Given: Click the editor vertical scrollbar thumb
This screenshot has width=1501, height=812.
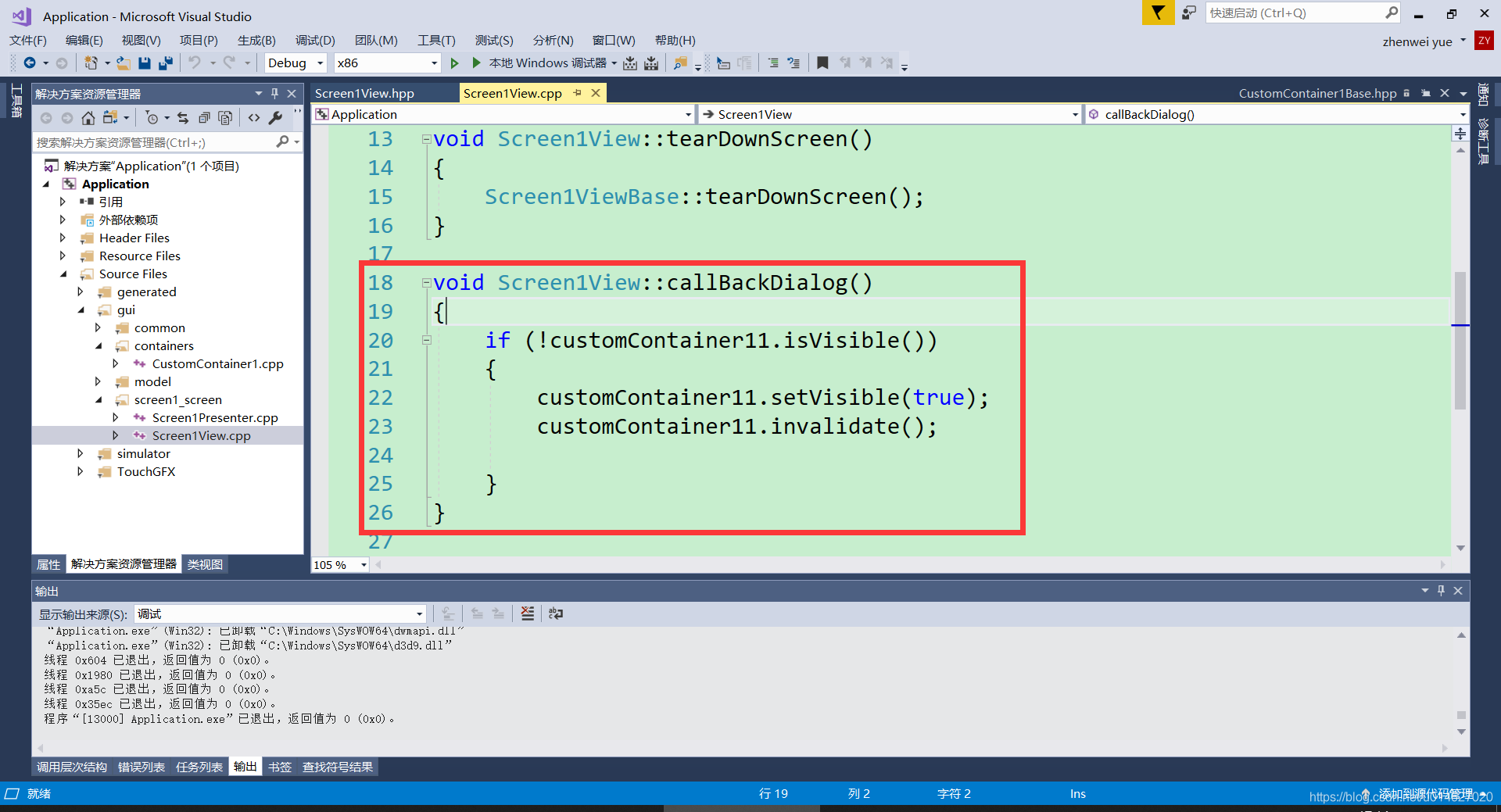Looking at the screenshot, I should [x=1460, y=340].
